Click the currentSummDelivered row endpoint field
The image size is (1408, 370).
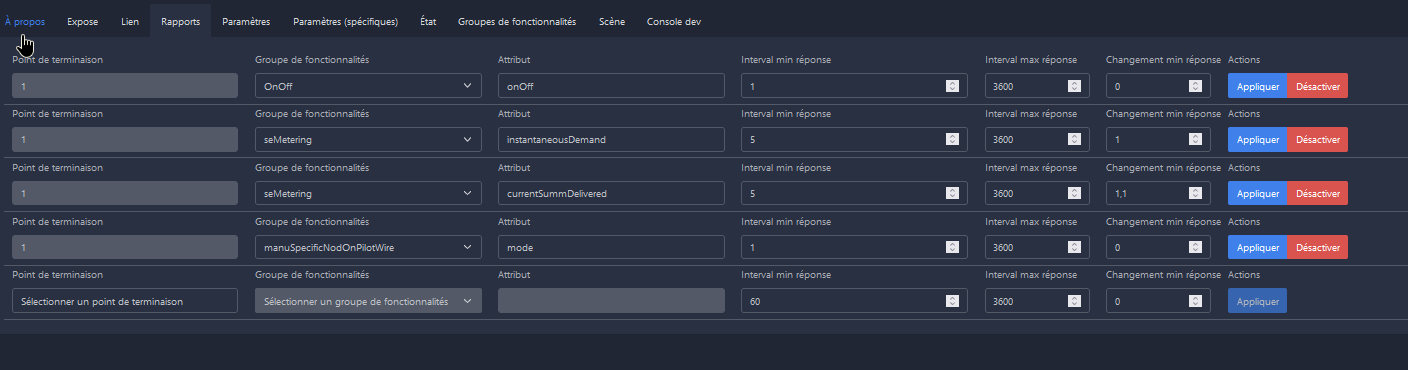pyautogui.click(x=125, y=193)
